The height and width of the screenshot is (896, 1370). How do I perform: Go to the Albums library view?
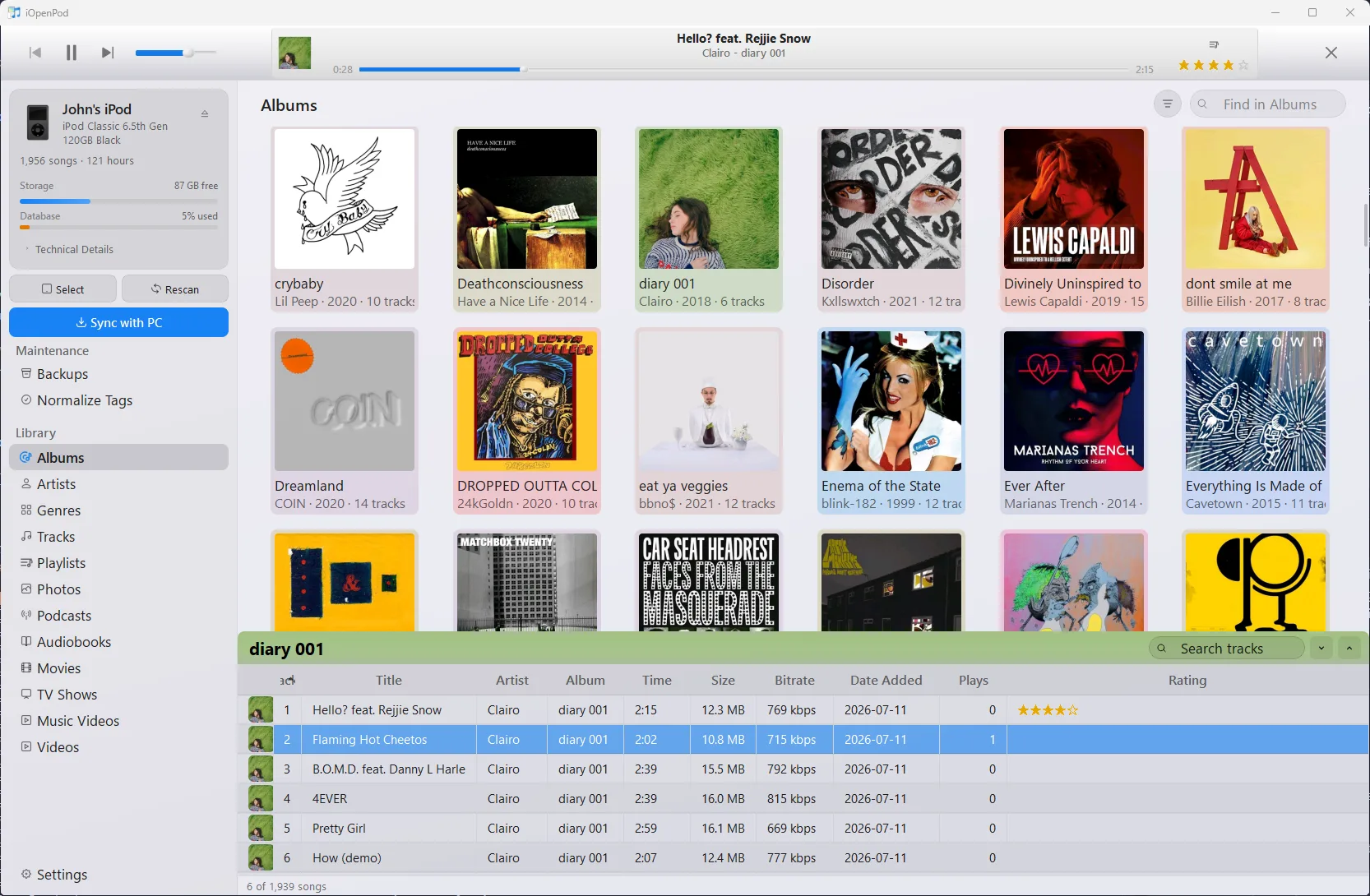[118, 458]
